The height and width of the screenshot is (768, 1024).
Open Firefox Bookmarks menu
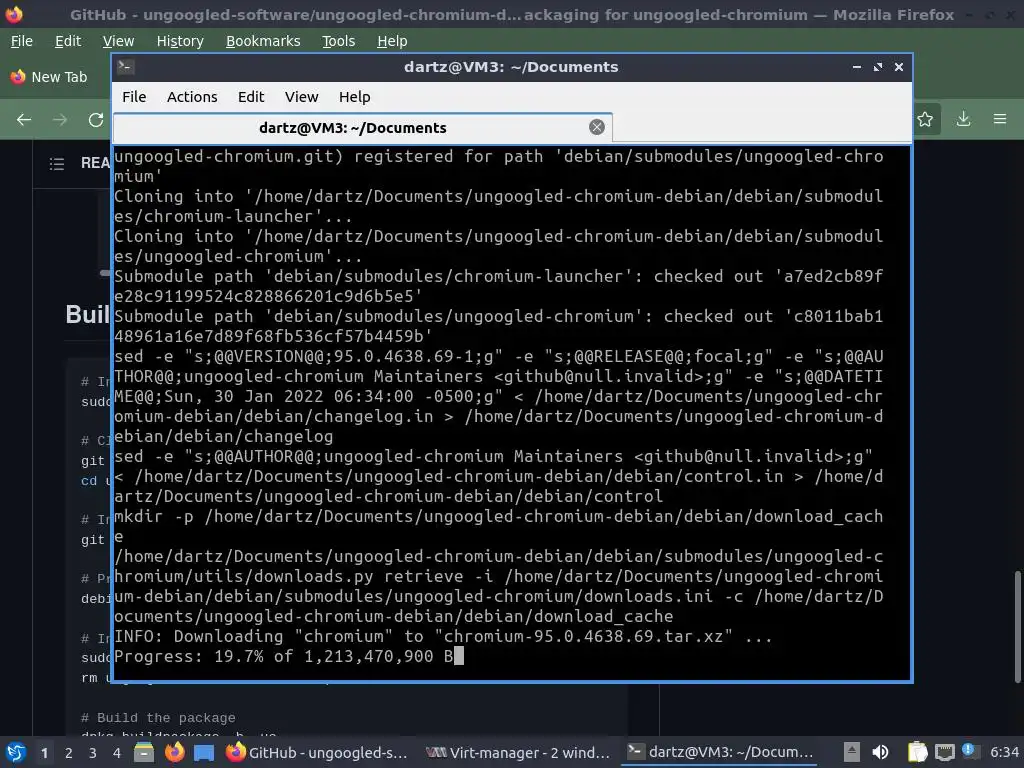point(263,41)
